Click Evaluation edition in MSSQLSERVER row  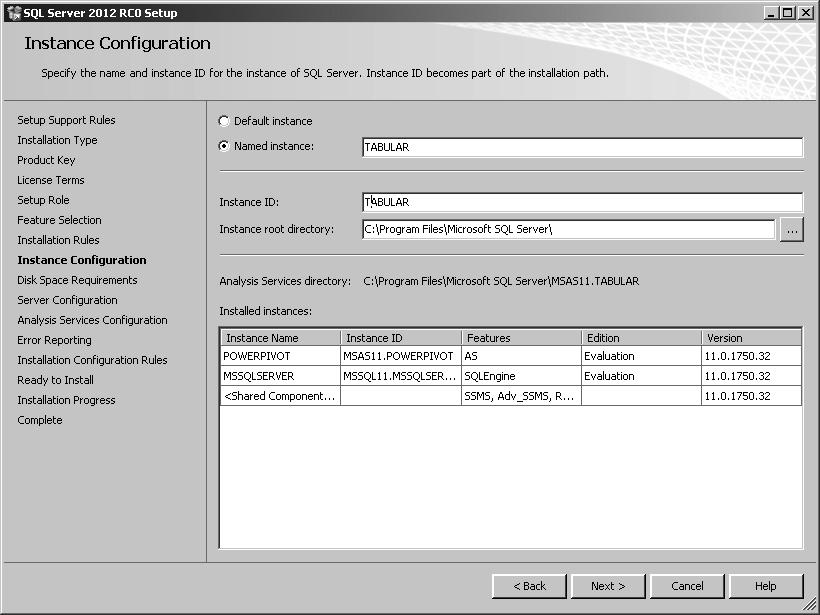click(641, 376)
